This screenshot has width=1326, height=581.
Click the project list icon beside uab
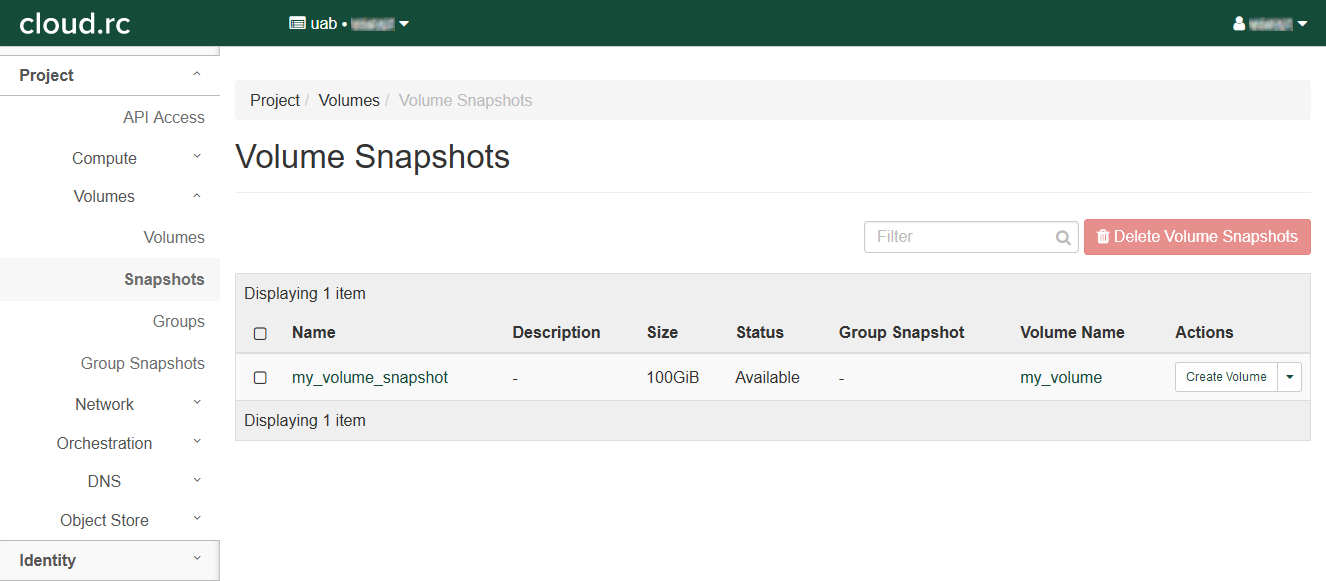[297, 23]
